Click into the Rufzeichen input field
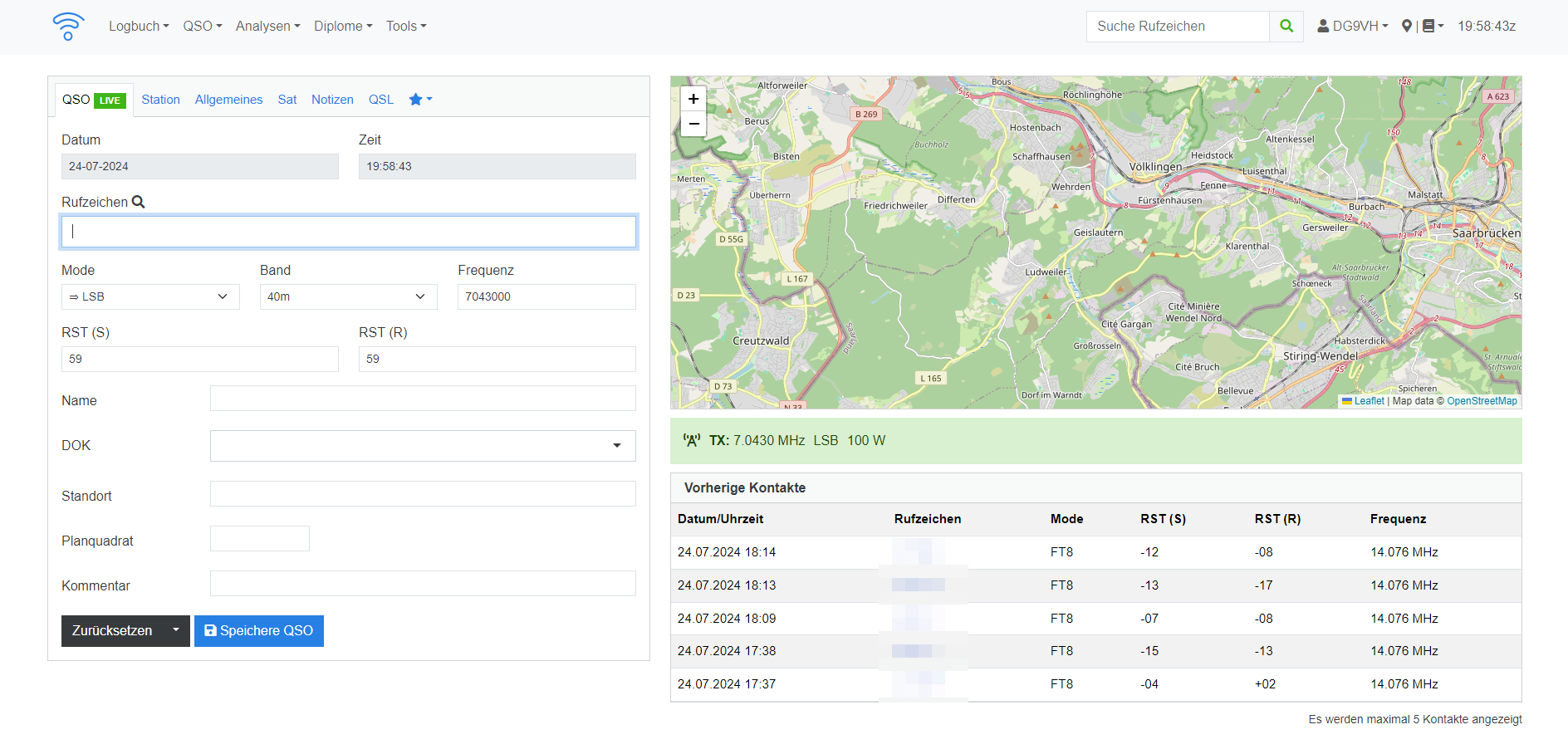 click(349, 232)
